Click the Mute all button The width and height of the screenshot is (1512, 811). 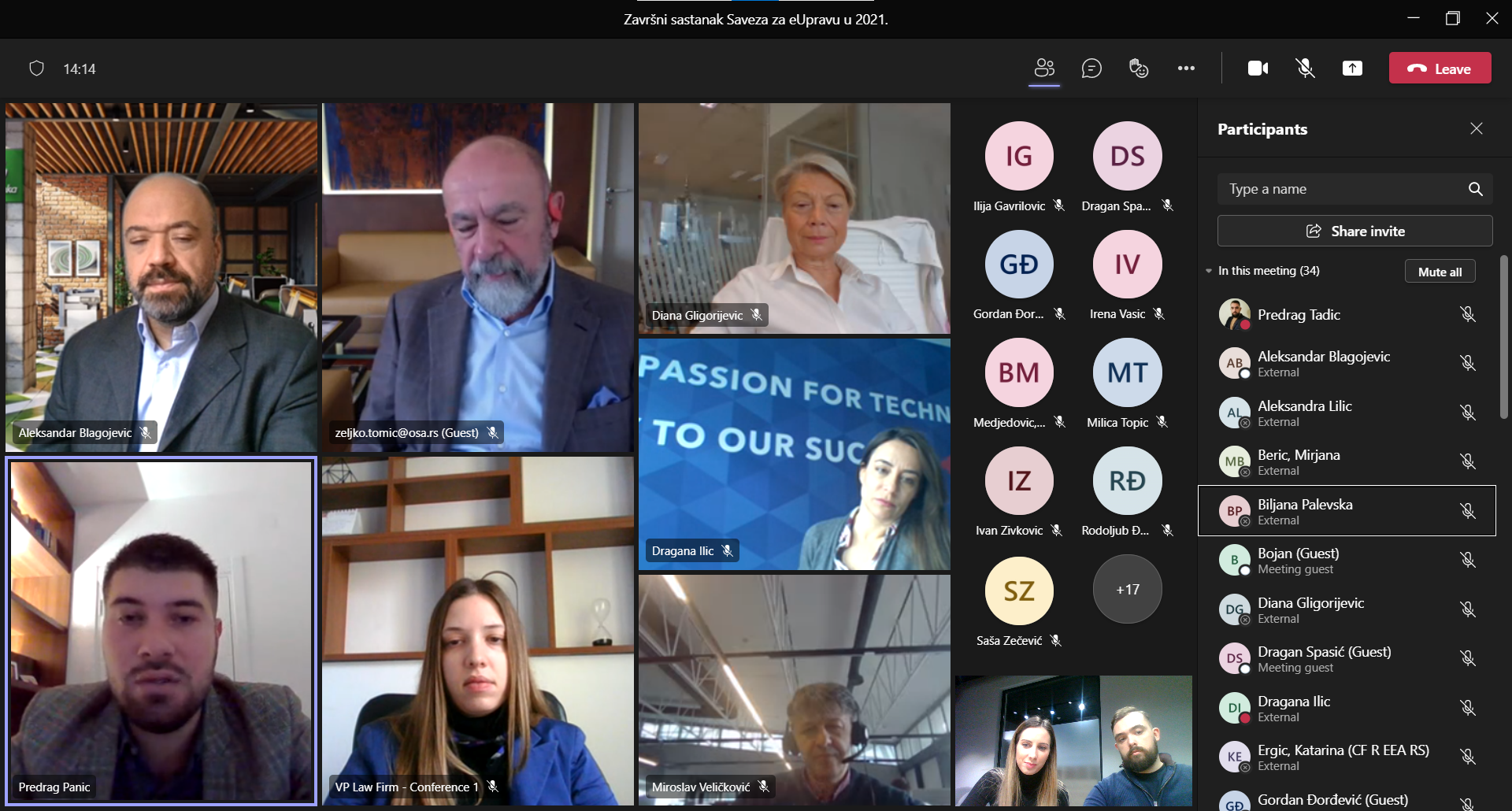[x=1440, y=272]
